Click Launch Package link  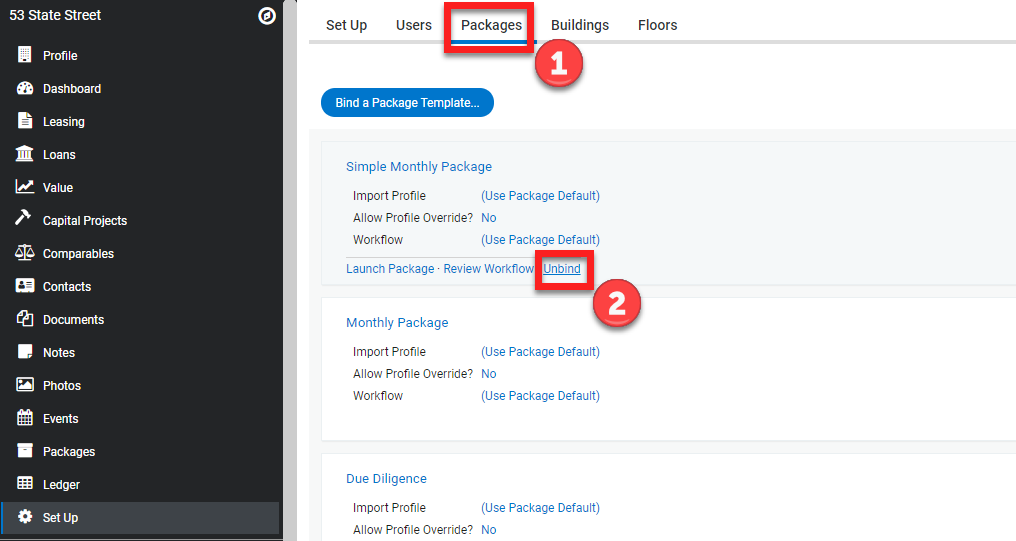[390, 269]
